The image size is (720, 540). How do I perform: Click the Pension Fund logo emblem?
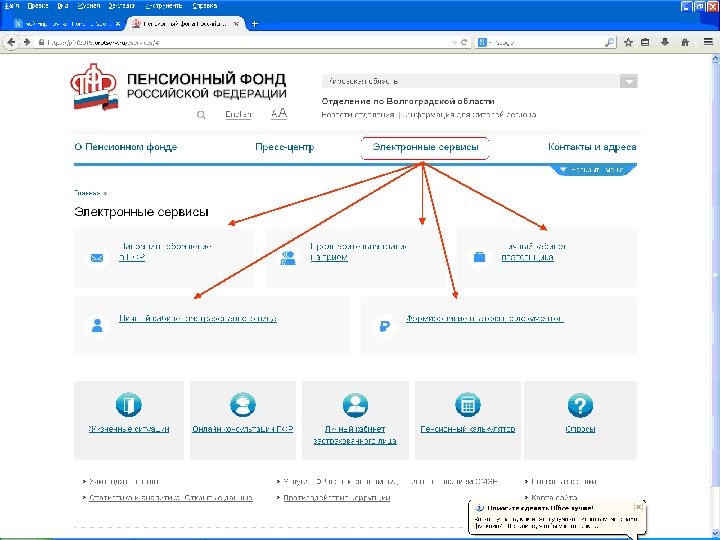click(x=95, y=87)
